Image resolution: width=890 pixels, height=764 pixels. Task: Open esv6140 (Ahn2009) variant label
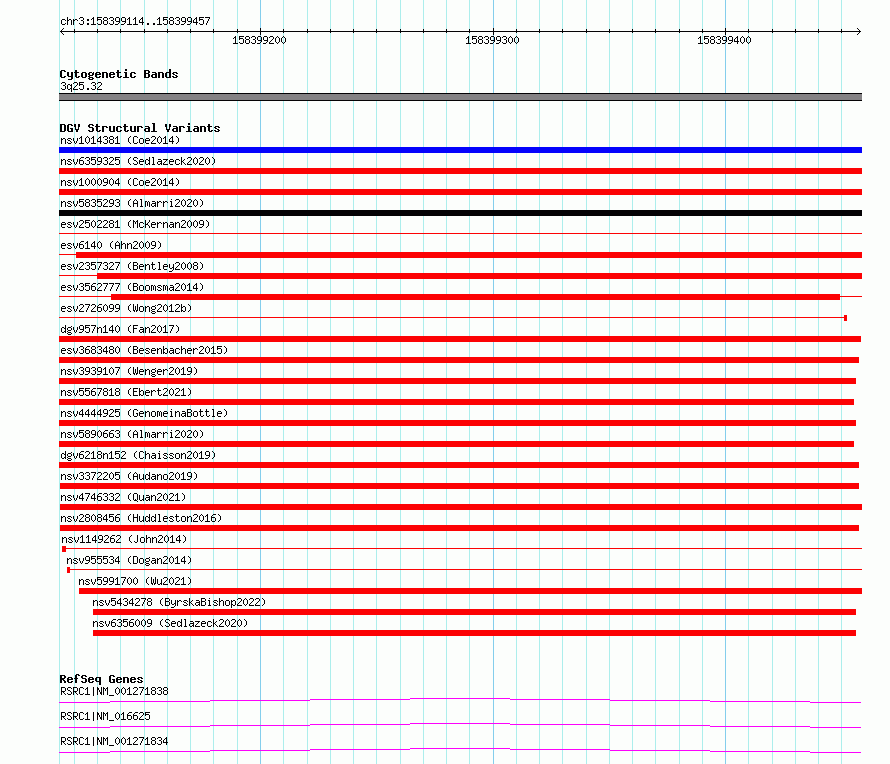coord(111,245)
